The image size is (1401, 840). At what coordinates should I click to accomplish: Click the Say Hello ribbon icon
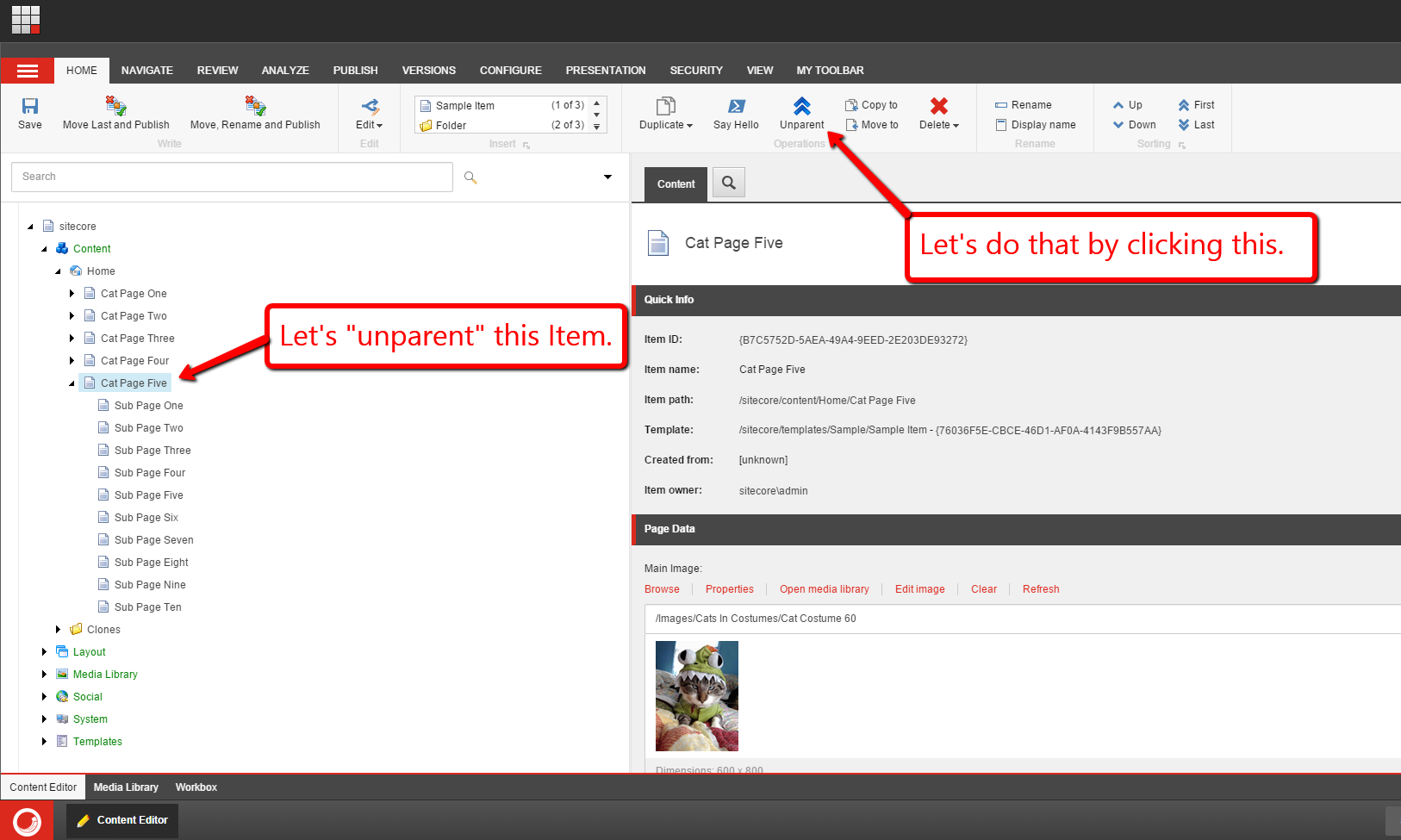tap(736, 106)
